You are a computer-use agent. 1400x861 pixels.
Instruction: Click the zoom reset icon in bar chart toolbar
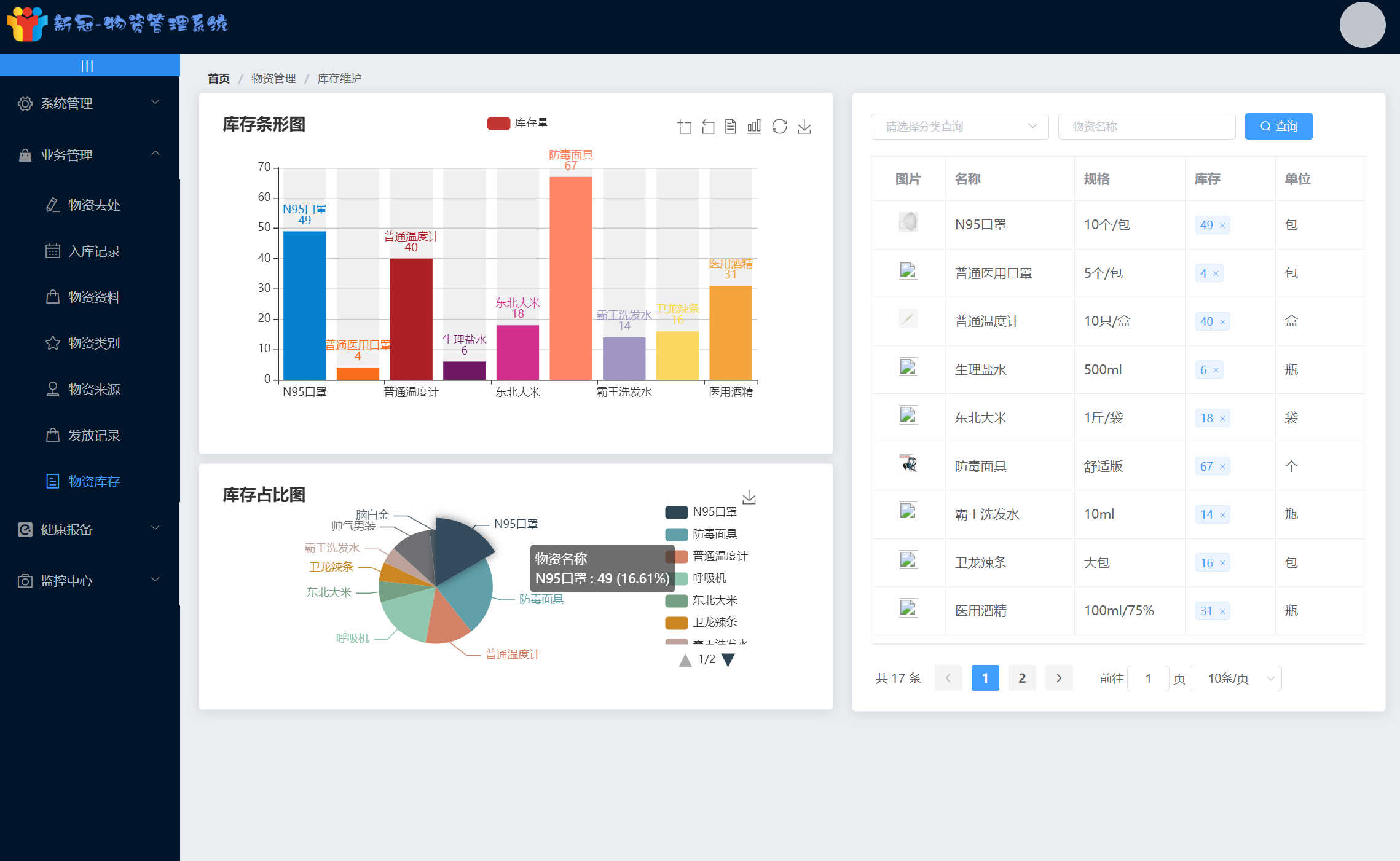pyautogui.click(x=708, y=127)
